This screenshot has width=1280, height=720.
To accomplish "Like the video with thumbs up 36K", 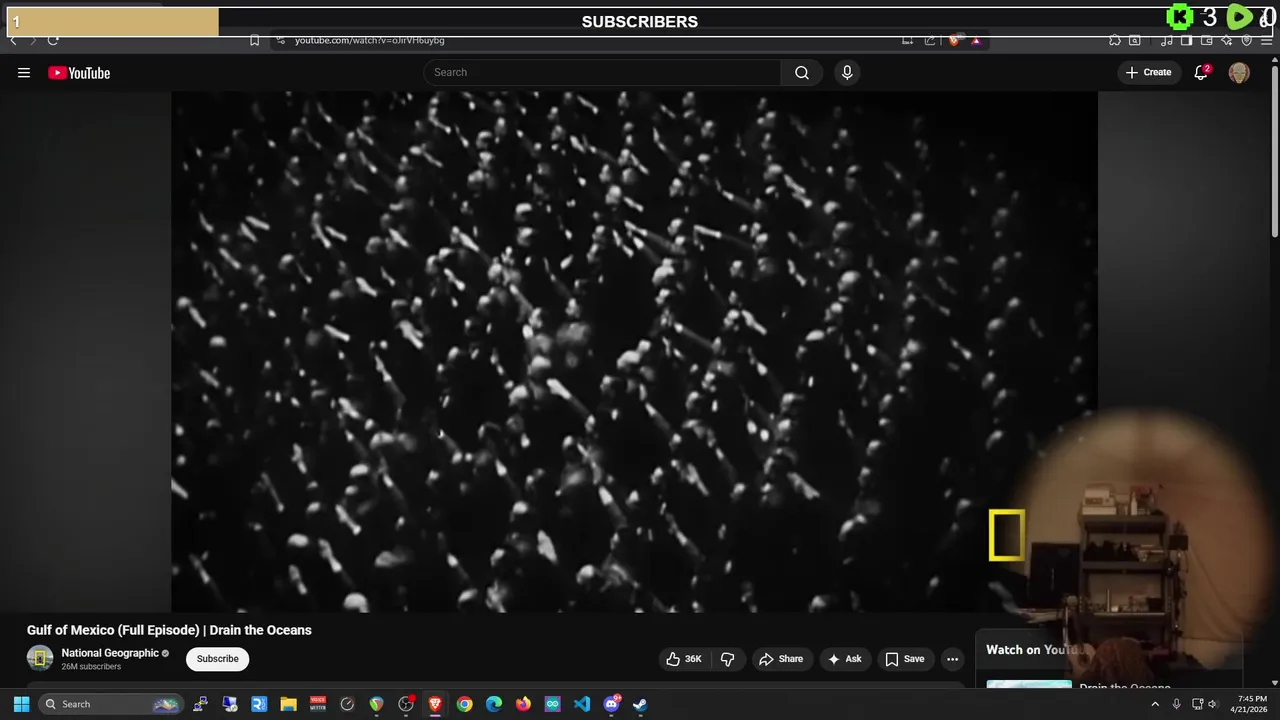I will [684, 659].
